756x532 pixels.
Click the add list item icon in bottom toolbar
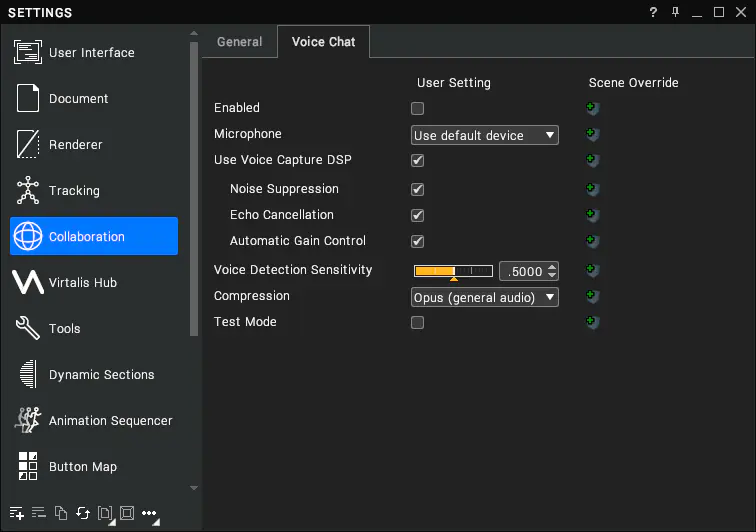pos(16,513)
